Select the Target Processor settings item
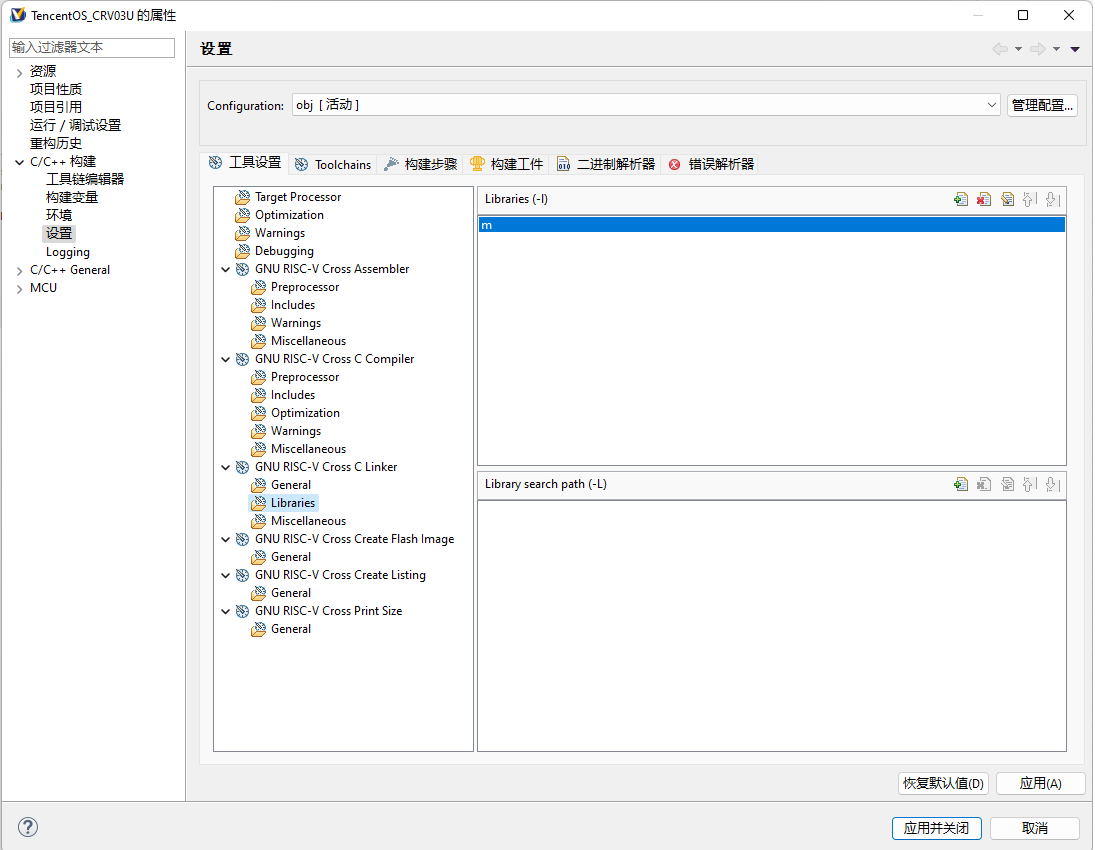Screen dimensions: 1095x850 297,197
